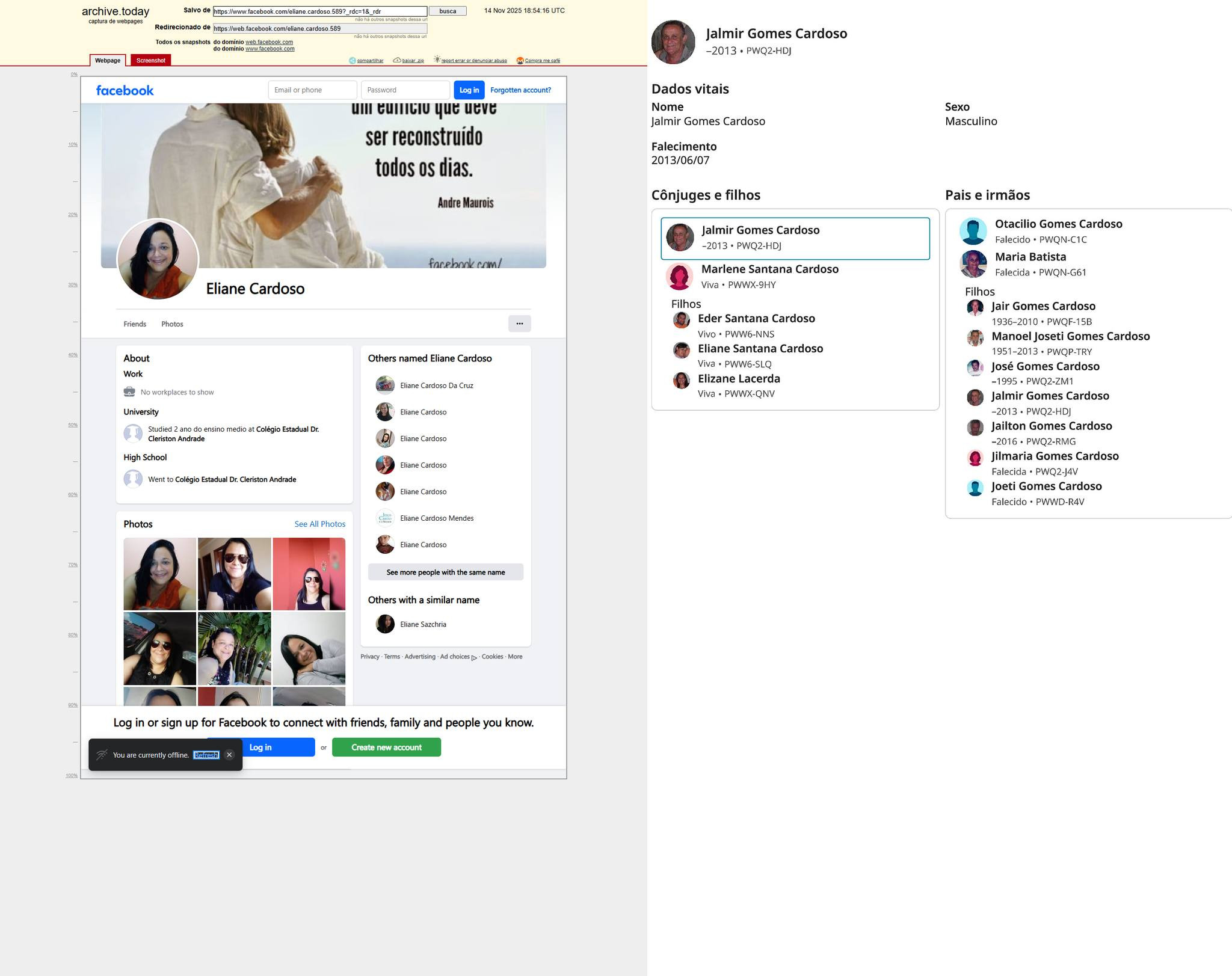Click the Email or phone field
Screen dimensions: 1232x976
coord(312,90)
